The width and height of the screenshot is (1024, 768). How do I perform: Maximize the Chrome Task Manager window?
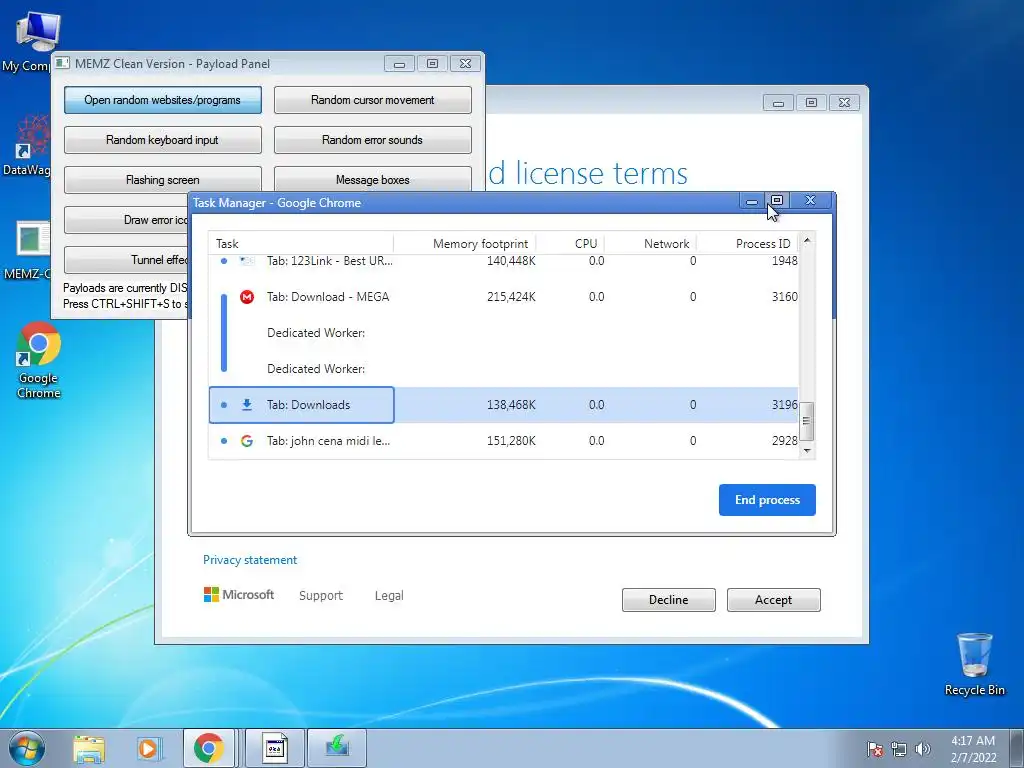tap(777, 200)
